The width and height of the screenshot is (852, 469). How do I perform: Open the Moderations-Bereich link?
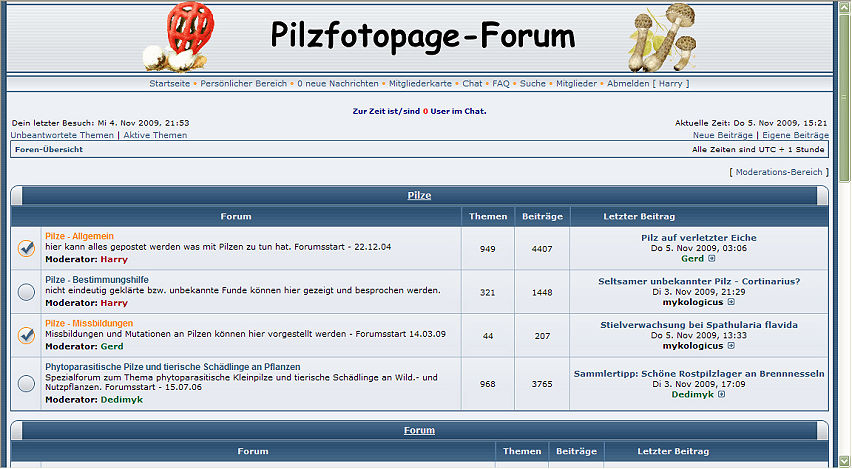tap(779, 172)
